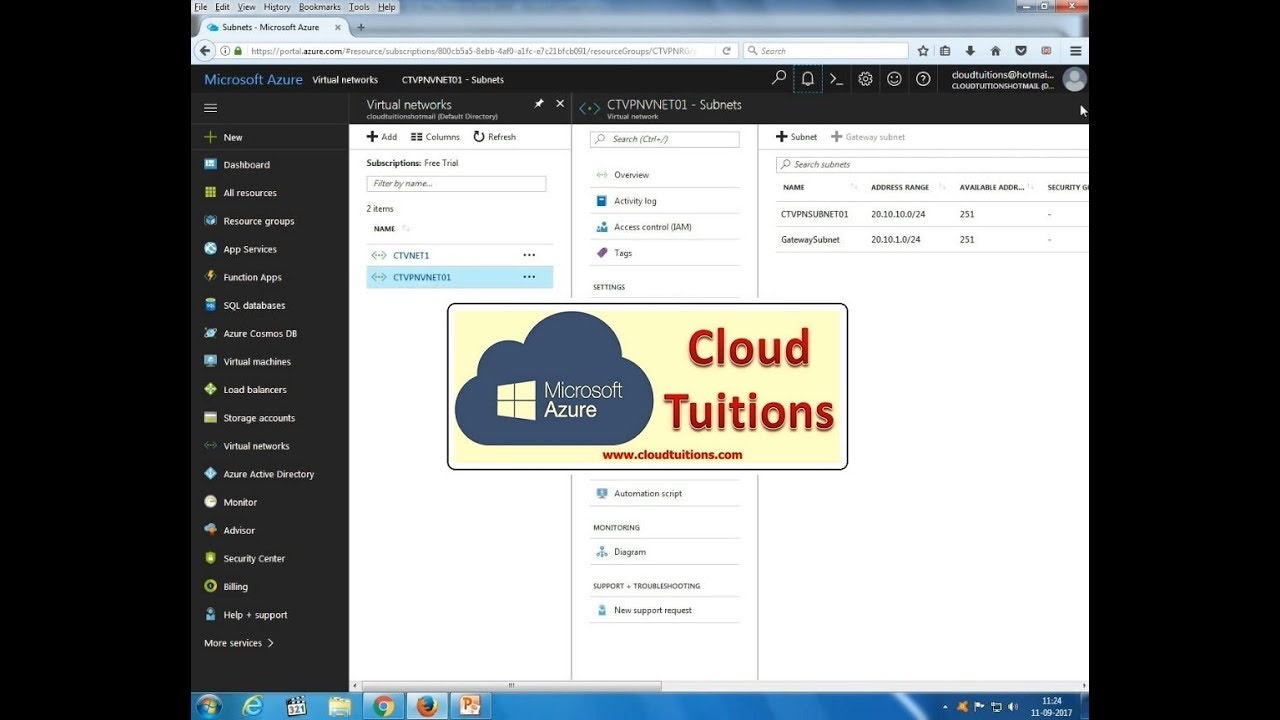This screenshot has width=1280, height=720.
Task: Open the context menu for CTVNET1
Action: [529, 255]
